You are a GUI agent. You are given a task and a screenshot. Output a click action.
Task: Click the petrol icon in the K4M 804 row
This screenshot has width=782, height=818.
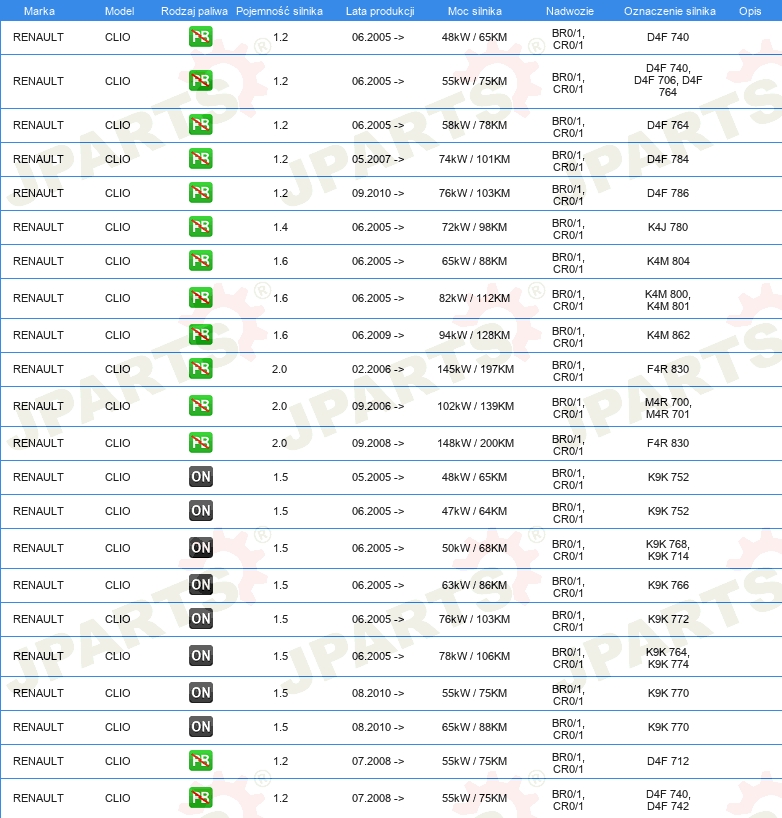pos(200,260)
